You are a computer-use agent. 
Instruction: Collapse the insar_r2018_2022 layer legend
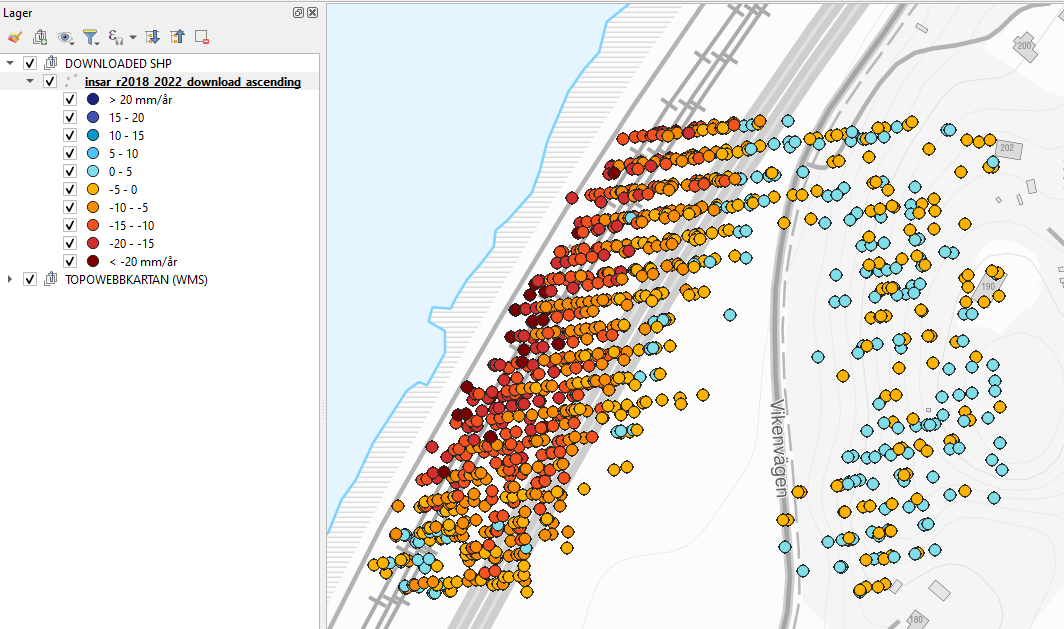tap(30, 82)
